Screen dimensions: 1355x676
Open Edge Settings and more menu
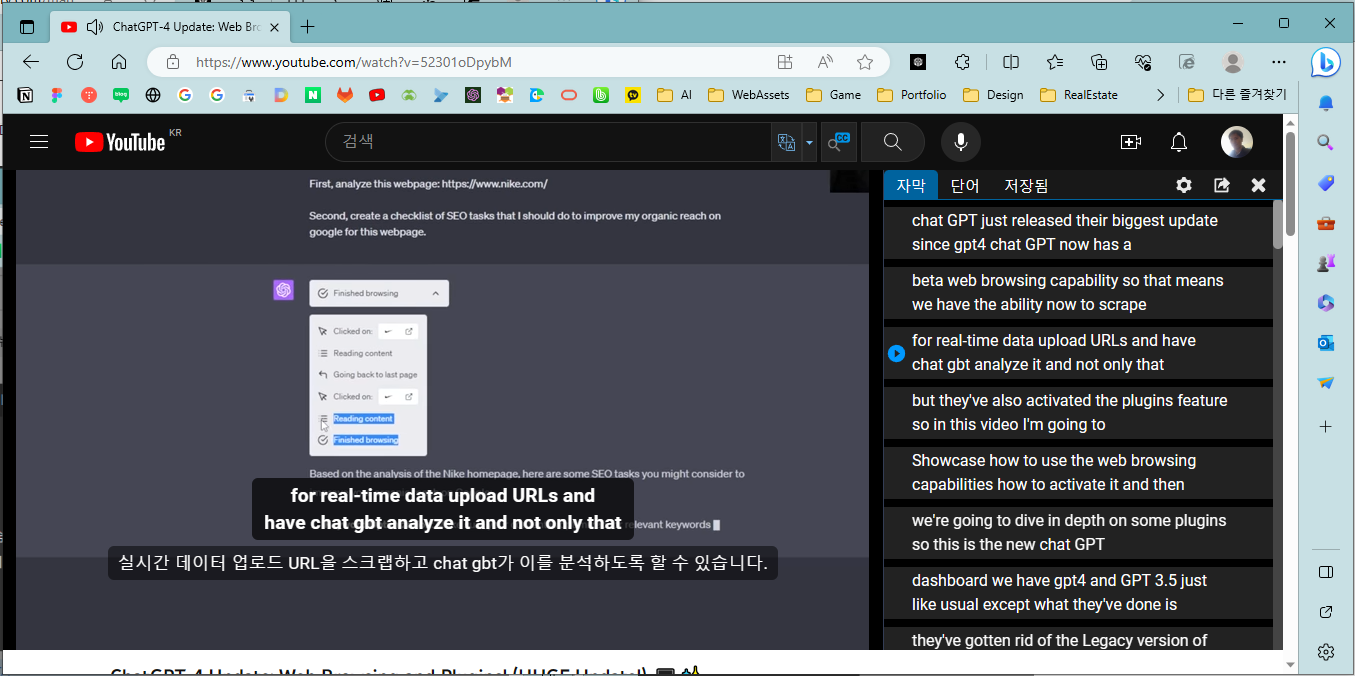pos(1279,62)
